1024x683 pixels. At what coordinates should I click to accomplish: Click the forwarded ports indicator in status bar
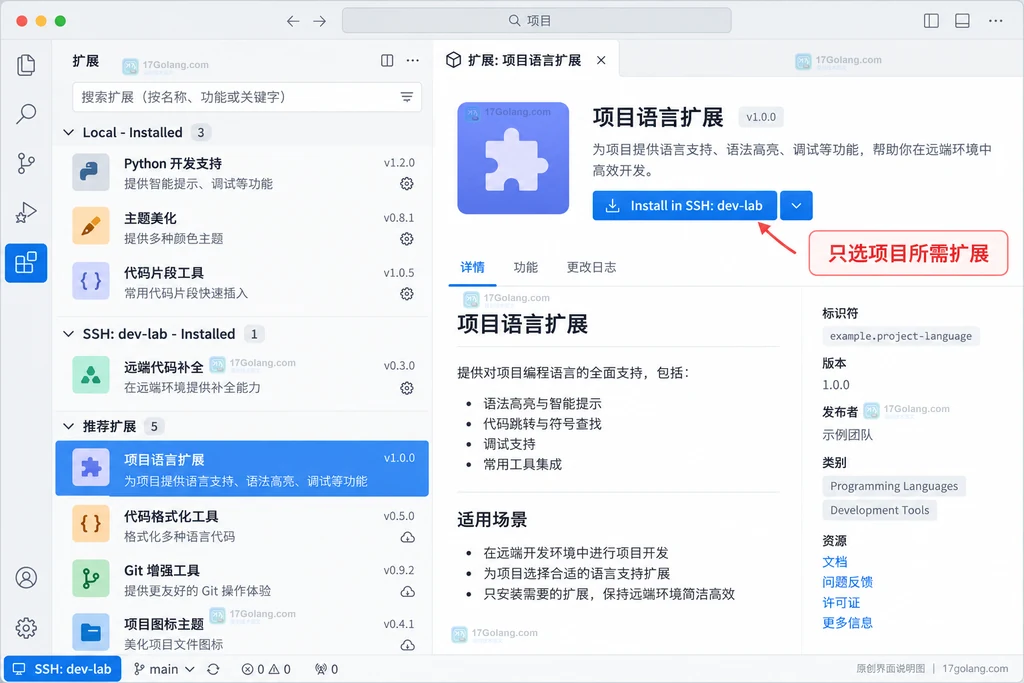tap(327, 669)
